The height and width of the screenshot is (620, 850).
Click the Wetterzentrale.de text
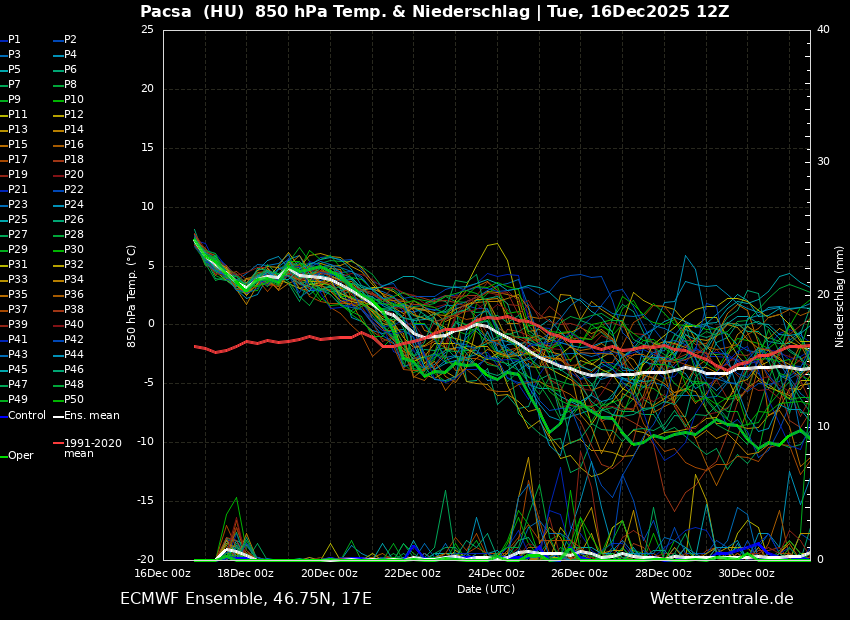(721, 599)
